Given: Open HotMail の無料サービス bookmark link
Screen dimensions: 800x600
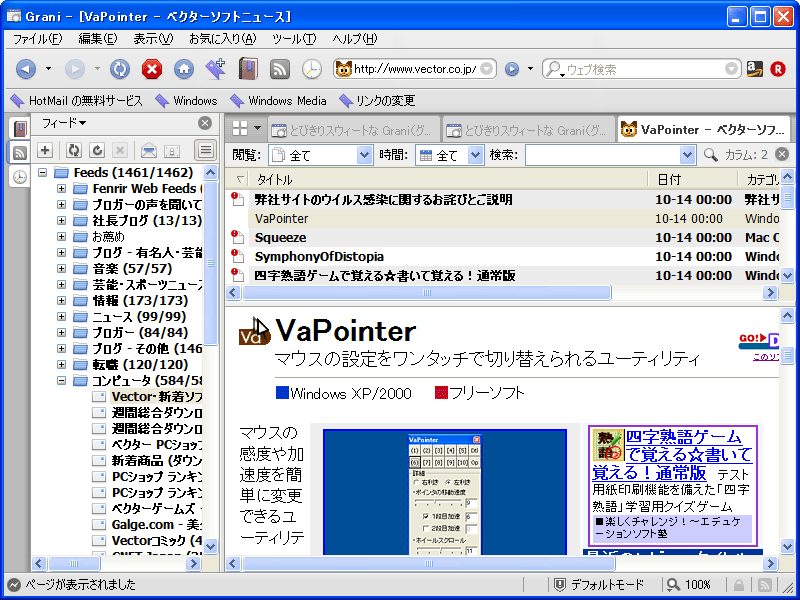Looking at the screenshot, I should (x=77, y=101).
